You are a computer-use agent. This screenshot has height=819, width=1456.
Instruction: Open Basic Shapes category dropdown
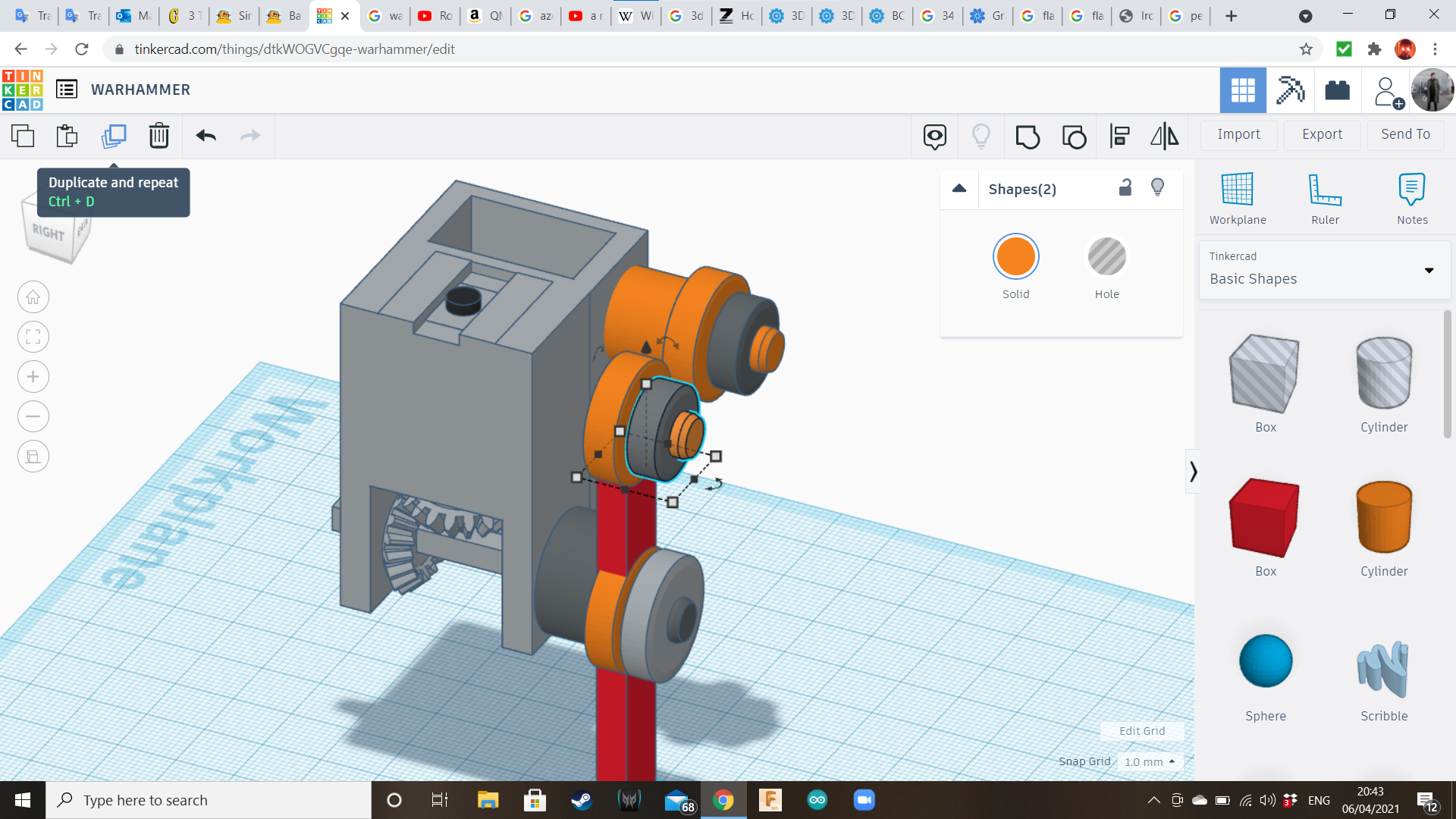click(1429, 270)
